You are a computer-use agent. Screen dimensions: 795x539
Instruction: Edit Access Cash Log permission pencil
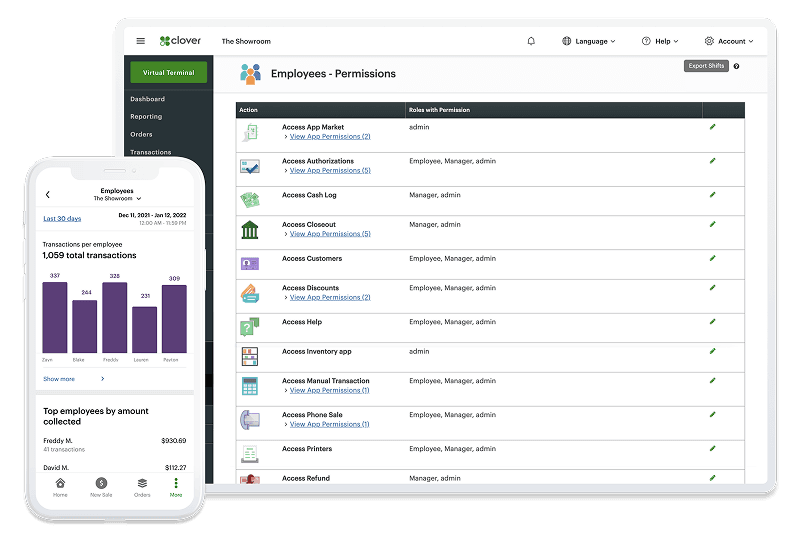pos(712,195)
